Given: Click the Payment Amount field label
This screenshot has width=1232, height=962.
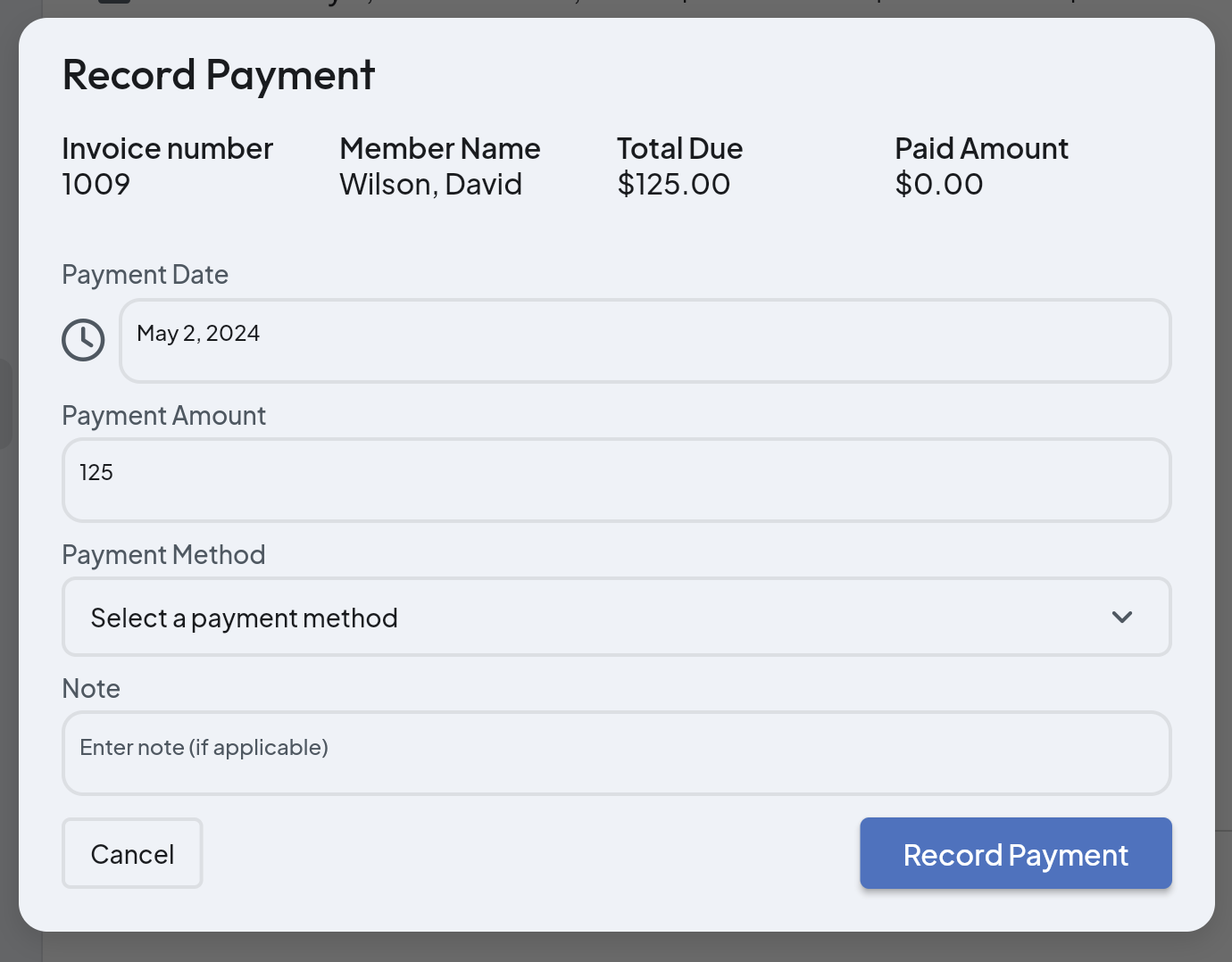Looking at the screenshot, I should [x=163, y=415].
